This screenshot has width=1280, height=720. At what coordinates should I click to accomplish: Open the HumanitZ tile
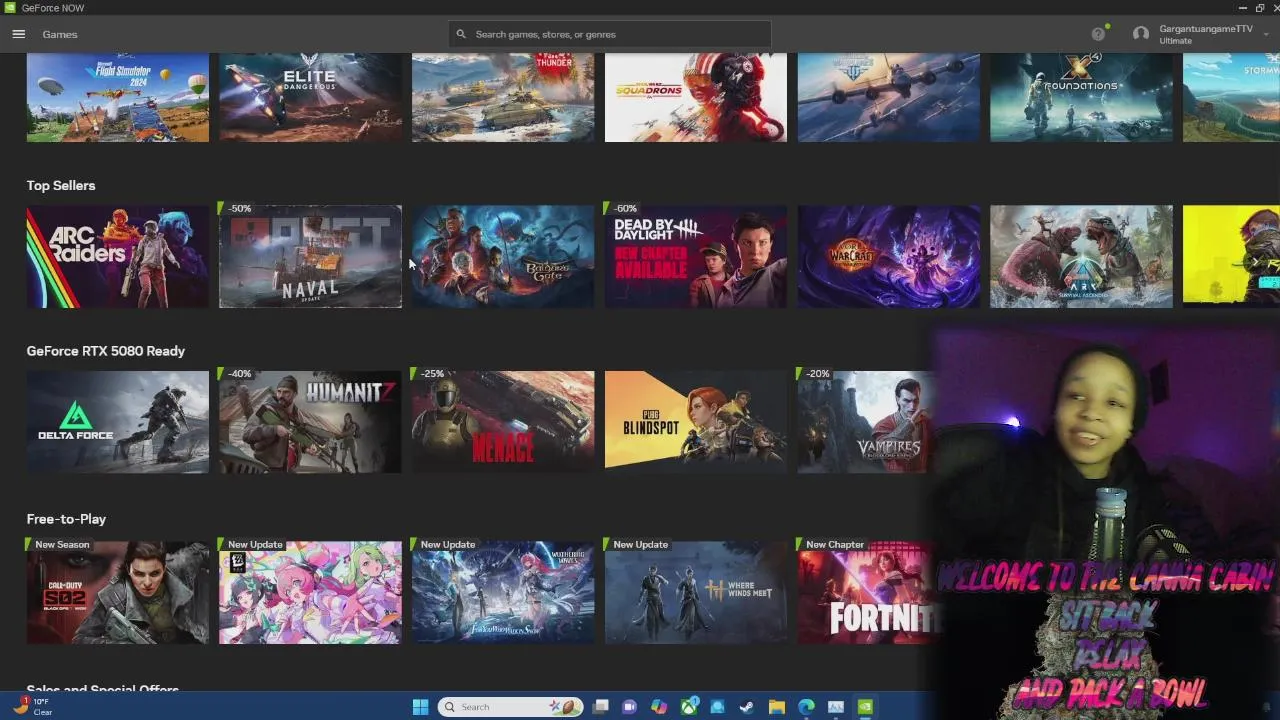[x=310, y=422]
